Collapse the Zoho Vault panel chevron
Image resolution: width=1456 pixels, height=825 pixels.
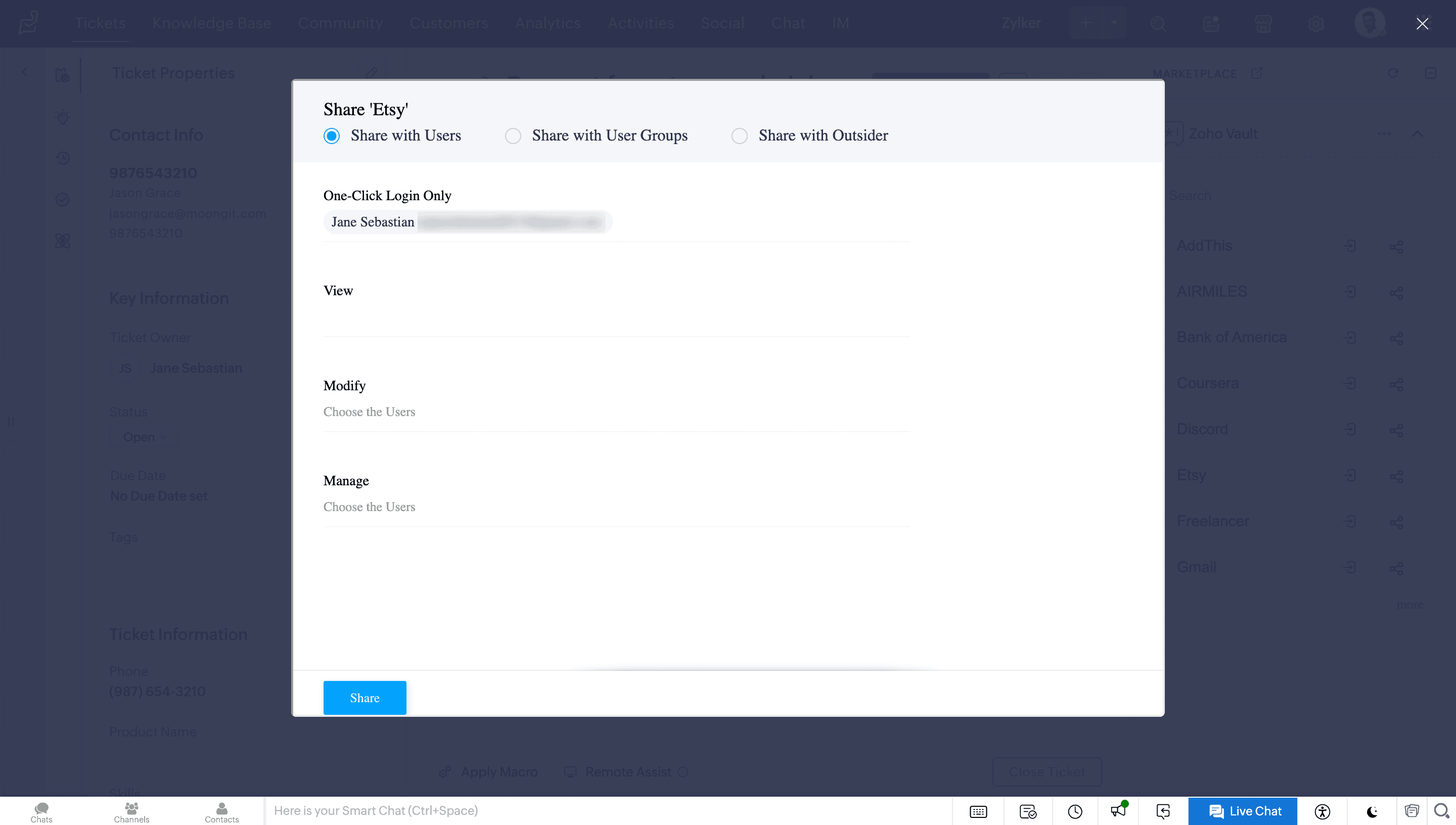click(x=1418, y=134)
